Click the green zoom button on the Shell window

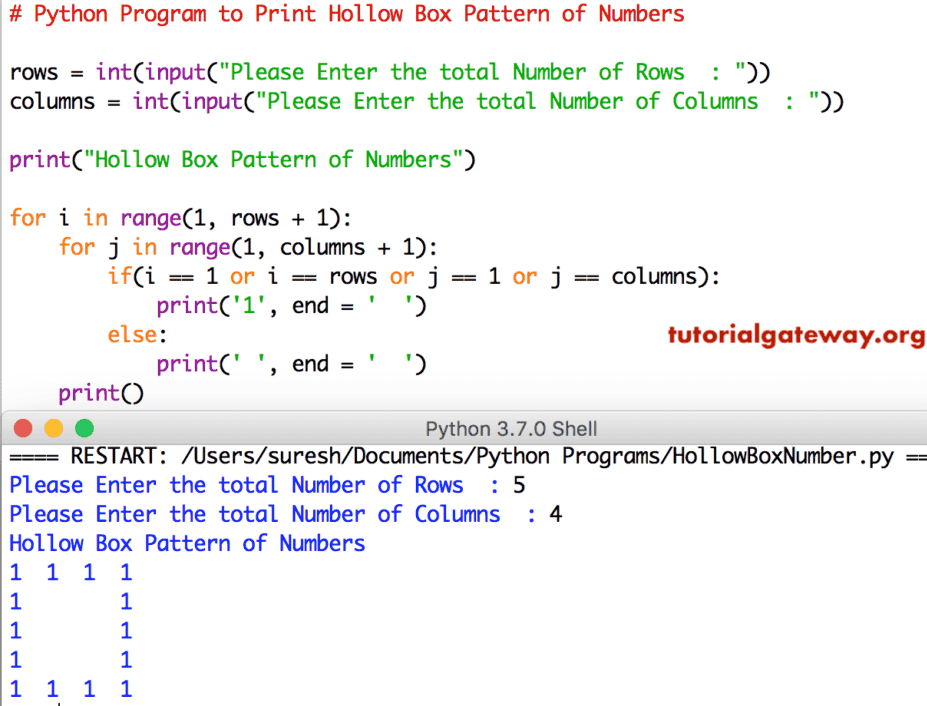click(x=84, y=428)
